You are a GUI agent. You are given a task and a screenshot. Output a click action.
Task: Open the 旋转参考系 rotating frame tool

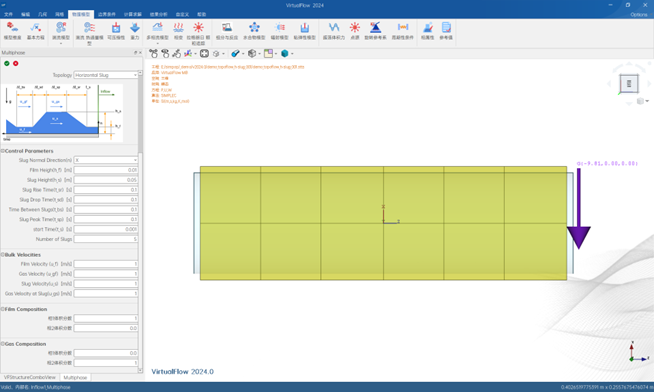[375, 31]
